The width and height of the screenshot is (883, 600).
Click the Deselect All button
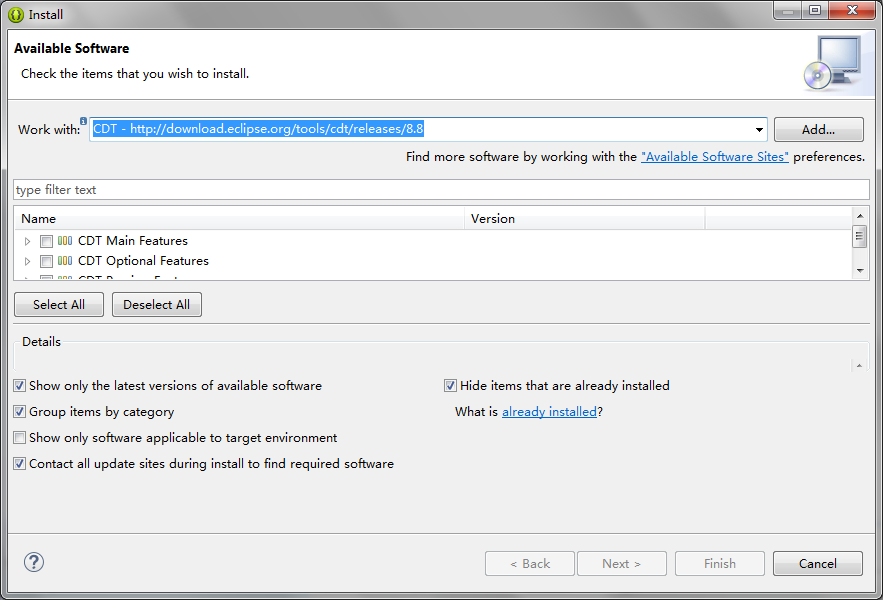[157, 304]
